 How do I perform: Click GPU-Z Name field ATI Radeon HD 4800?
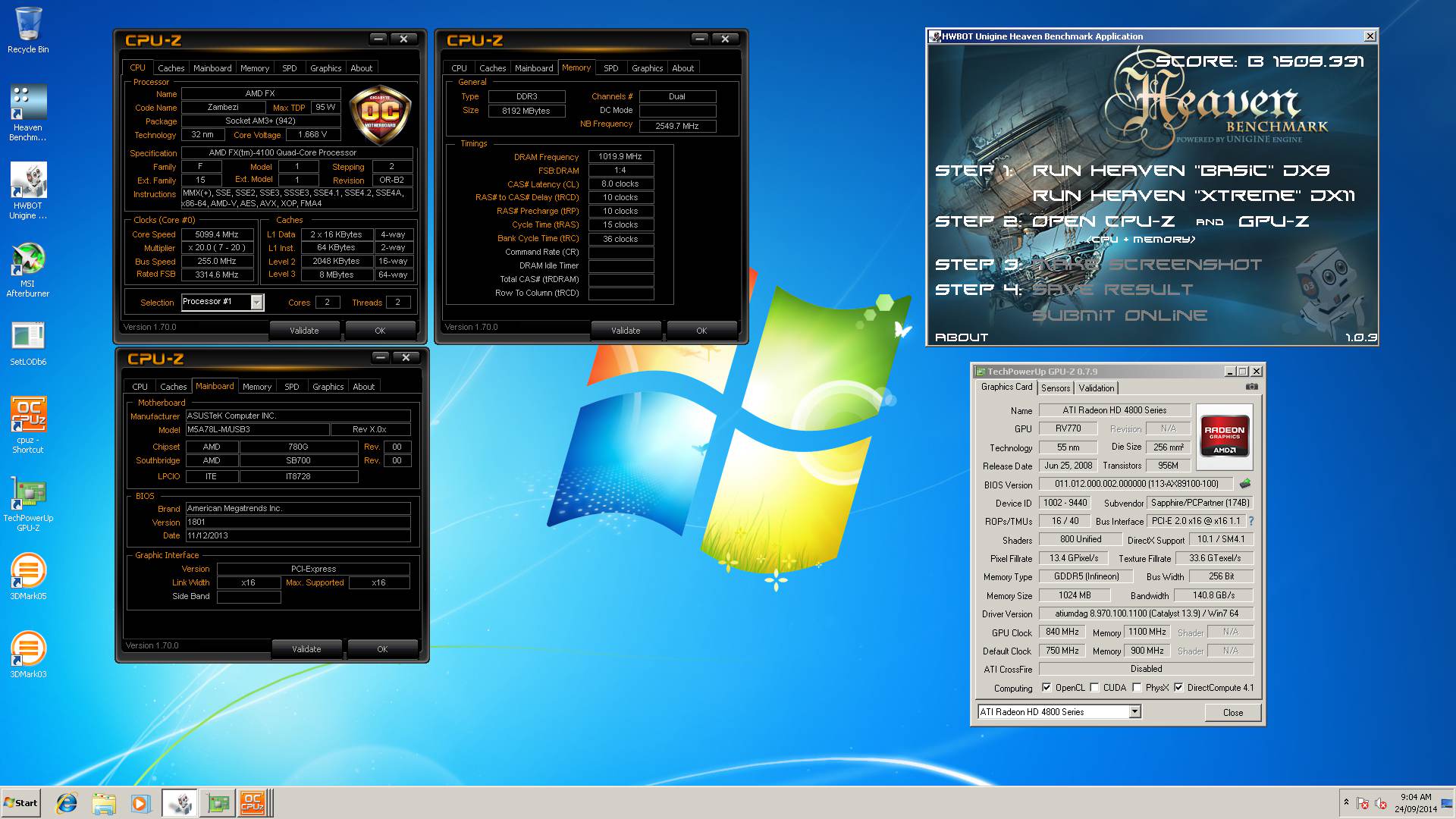[1114, 410]
